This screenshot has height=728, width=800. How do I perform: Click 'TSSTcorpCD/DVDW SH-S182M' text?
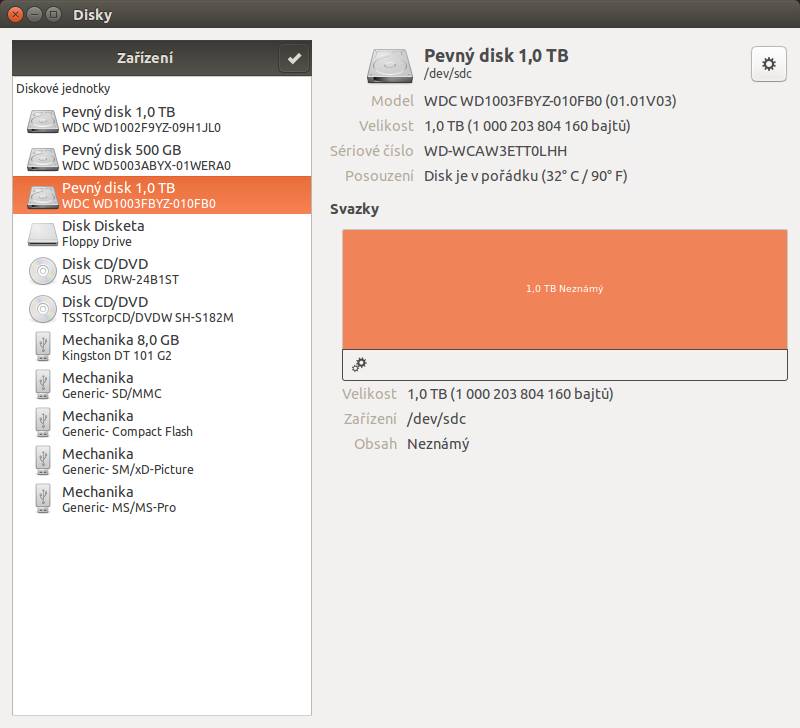(x=147, y=318)
